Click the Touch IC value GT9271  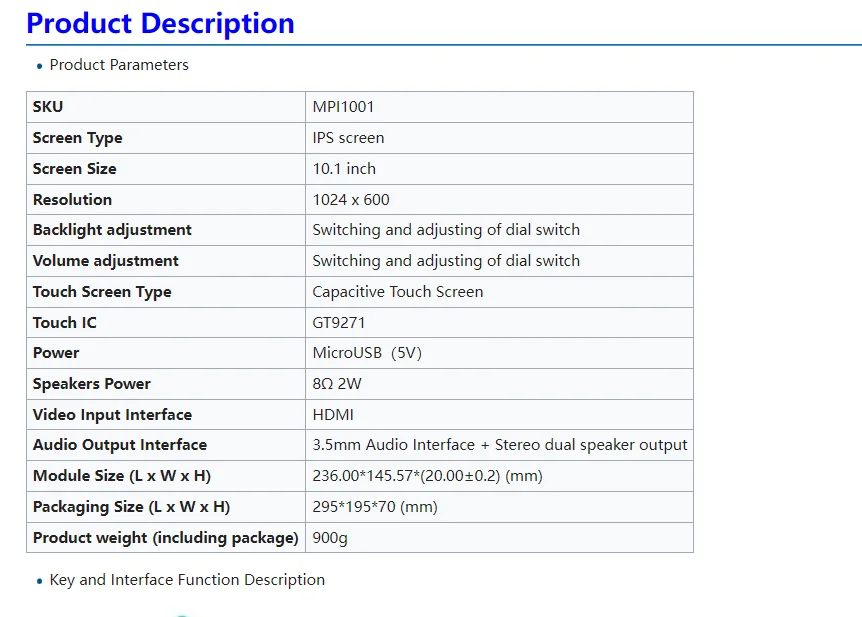[339, 323]
